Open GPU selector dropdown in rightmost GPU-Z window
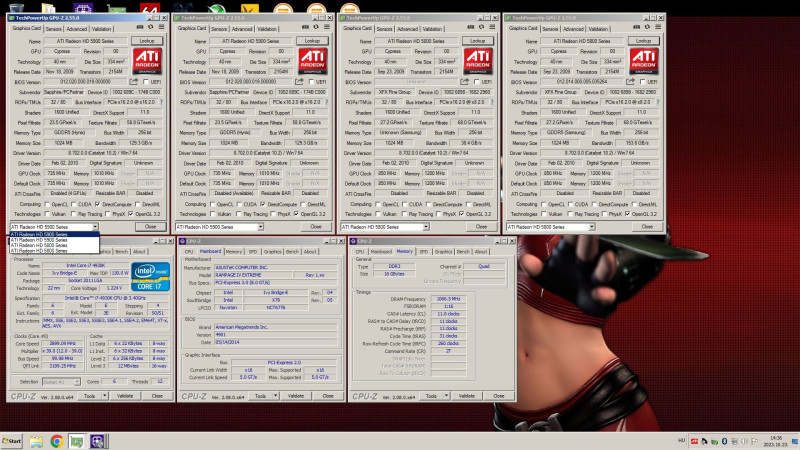Viewport: 800px width, 450px height. click(x=591, y=227)
